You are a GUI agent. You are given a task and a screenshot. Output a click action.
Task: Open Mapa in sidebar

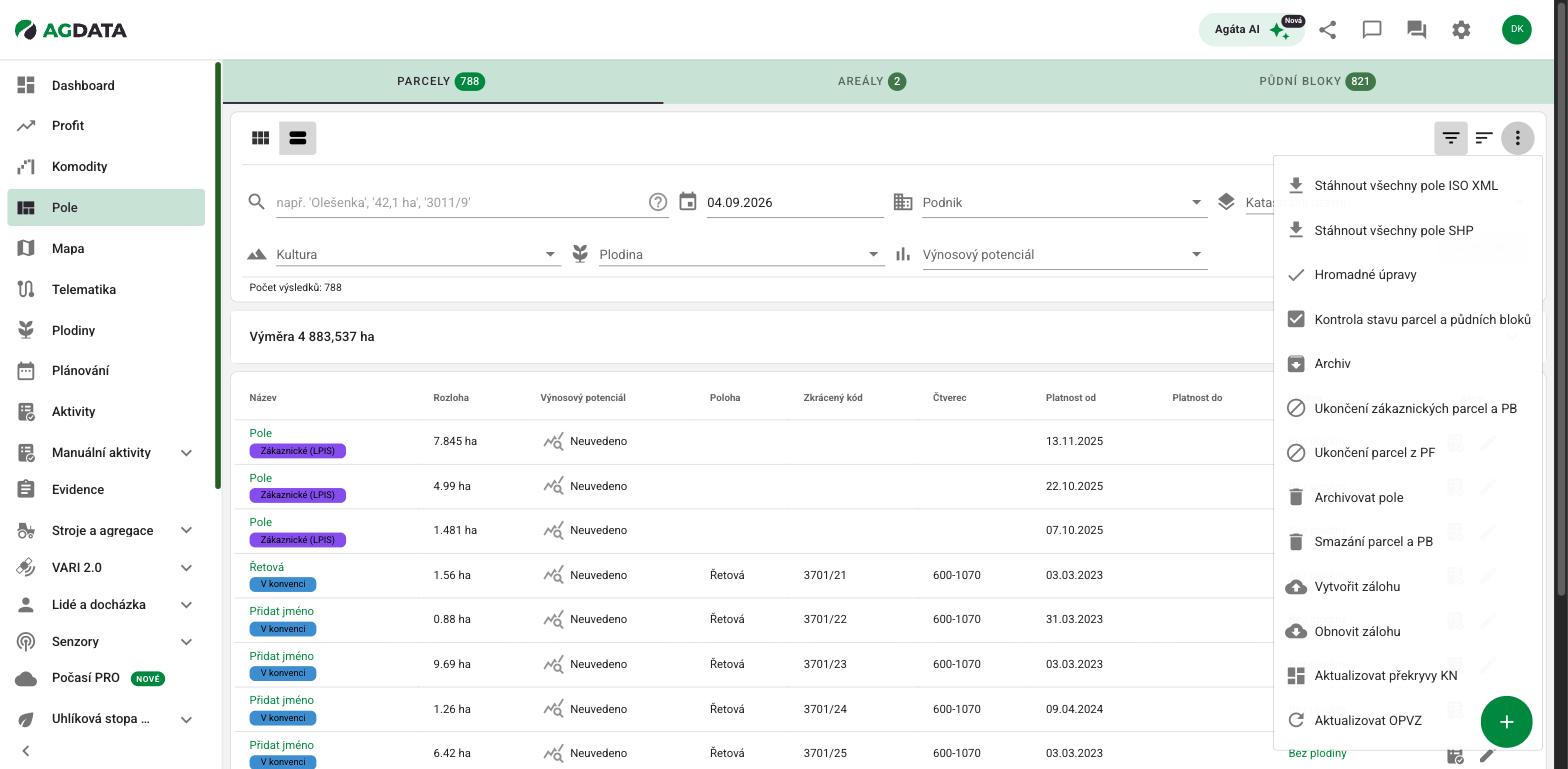pyautogui.click(x=106, y=249)
